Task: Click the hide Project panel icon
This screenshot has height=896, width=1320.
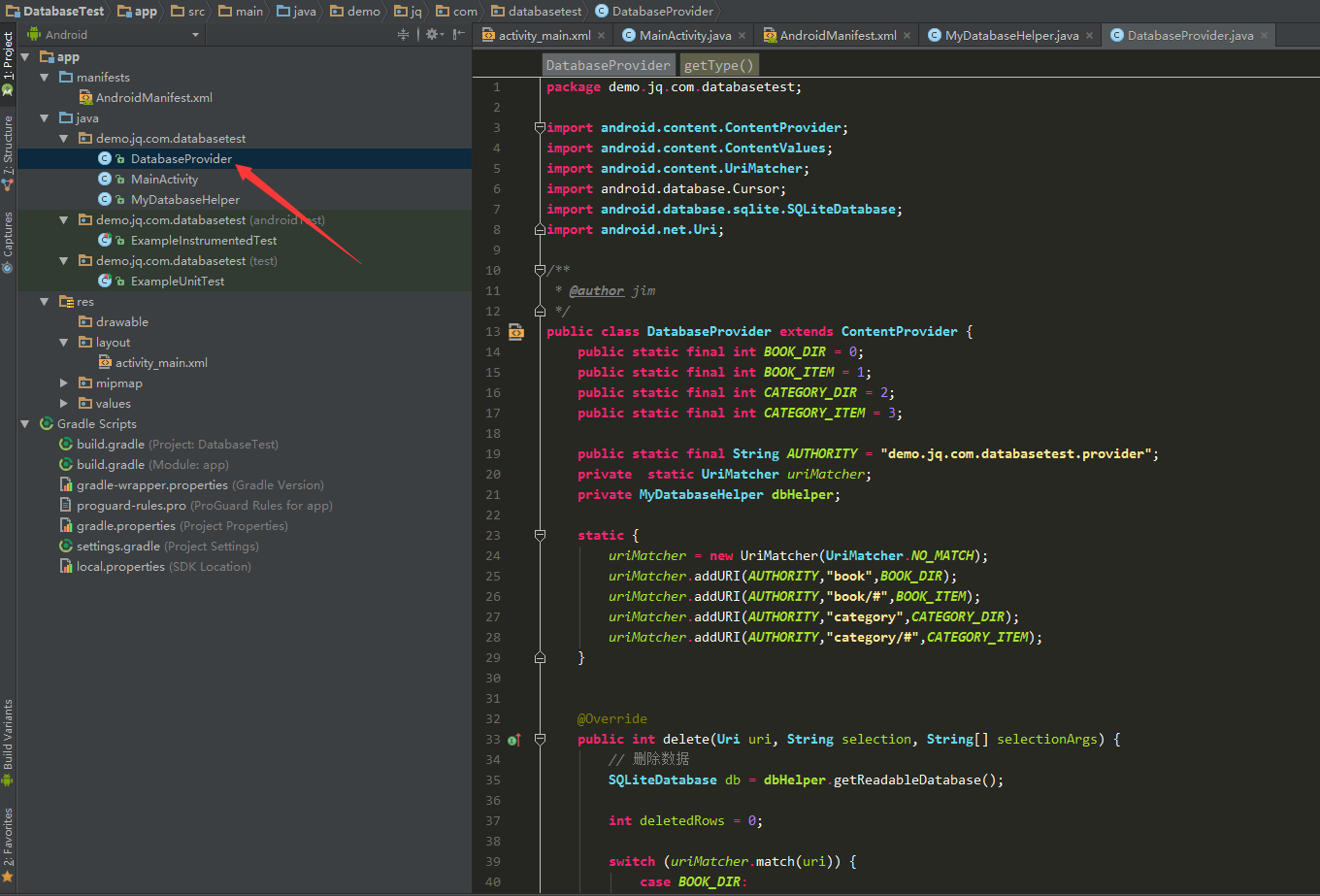Action: click(459, 34)
